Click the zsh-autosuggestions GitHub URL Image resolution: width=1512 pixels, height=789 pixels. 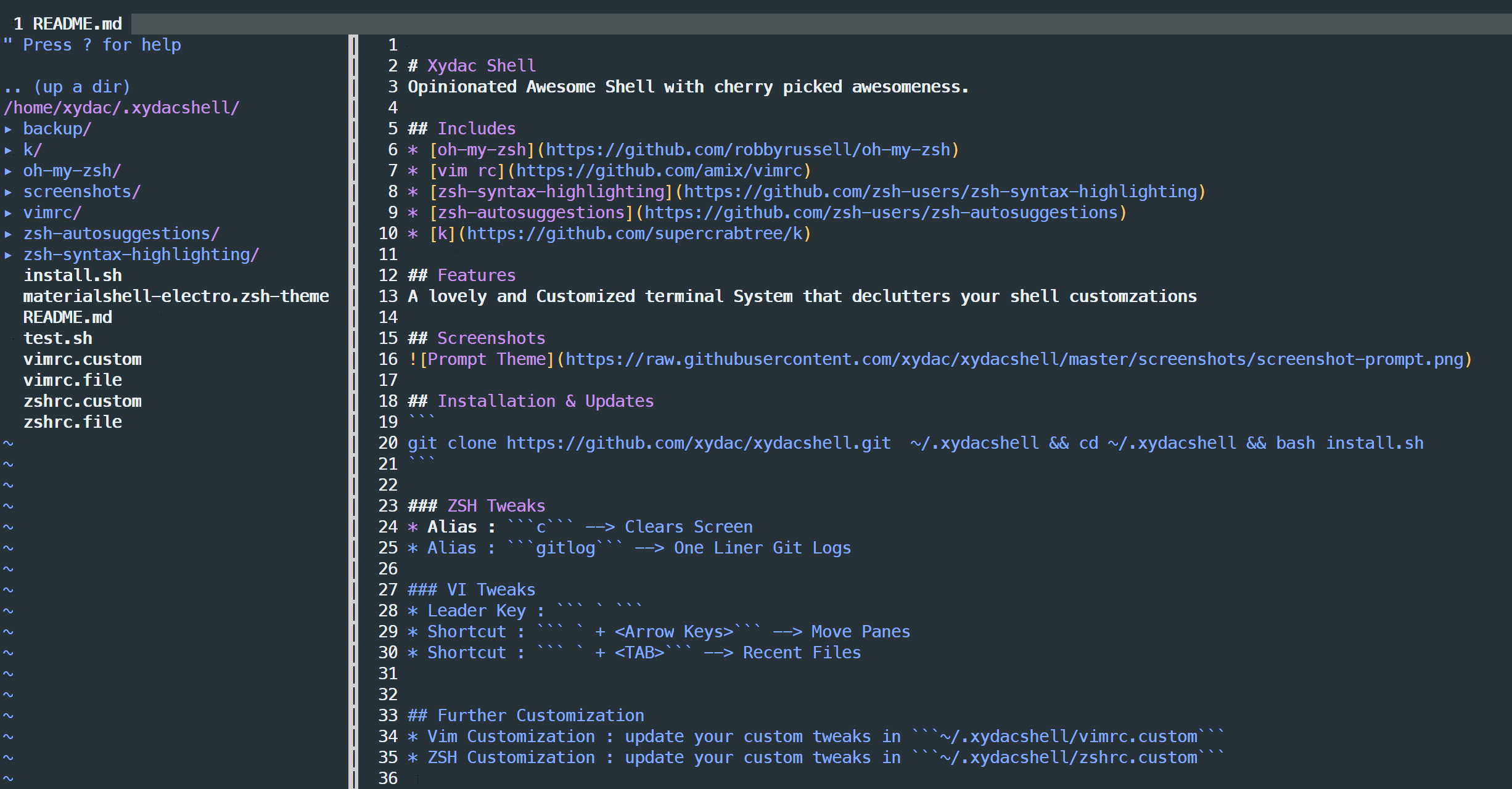(881, 213)
